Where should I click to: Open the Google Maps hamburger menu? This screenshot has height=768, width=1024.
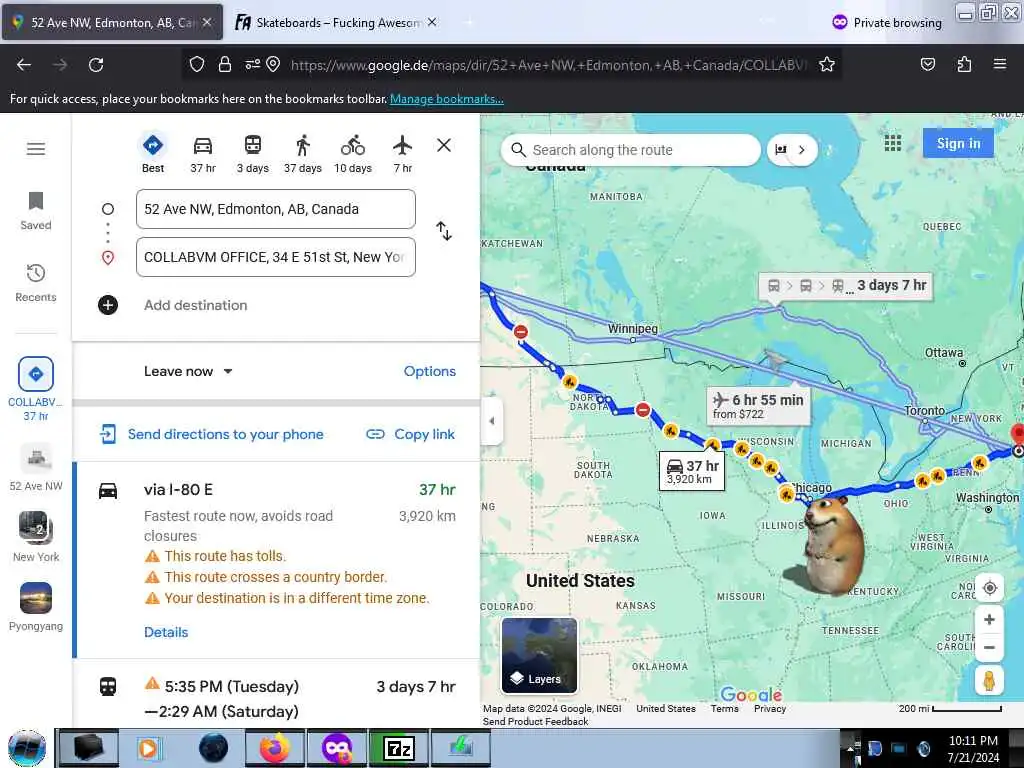click(x=36, y=149)
